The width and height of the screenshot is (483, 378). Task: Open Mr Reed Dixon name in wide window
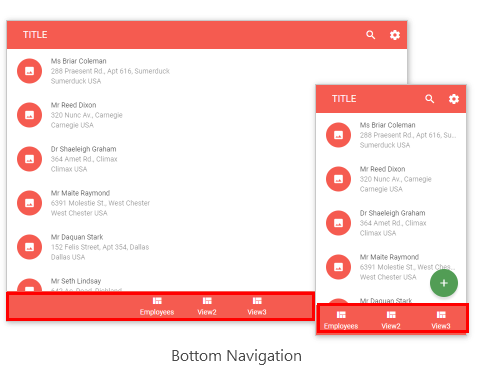(73, 105)
